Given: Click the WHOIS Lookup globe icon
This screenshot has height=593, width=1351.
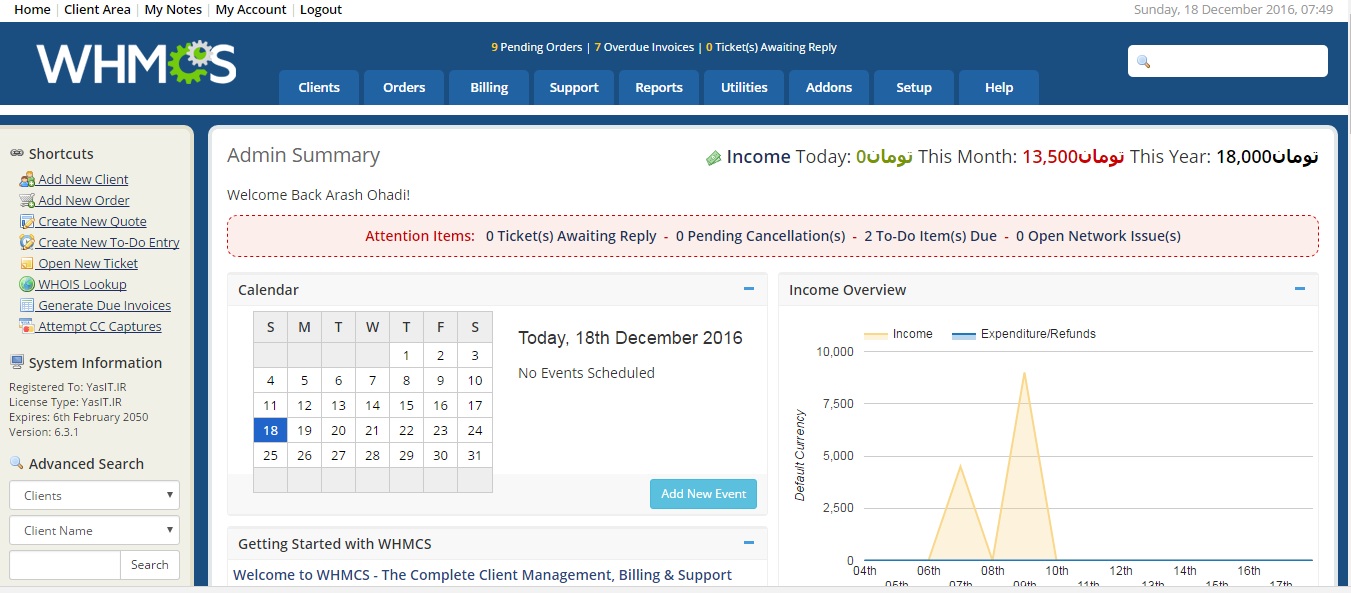Looking at the screenshot, I should [27, 285].
